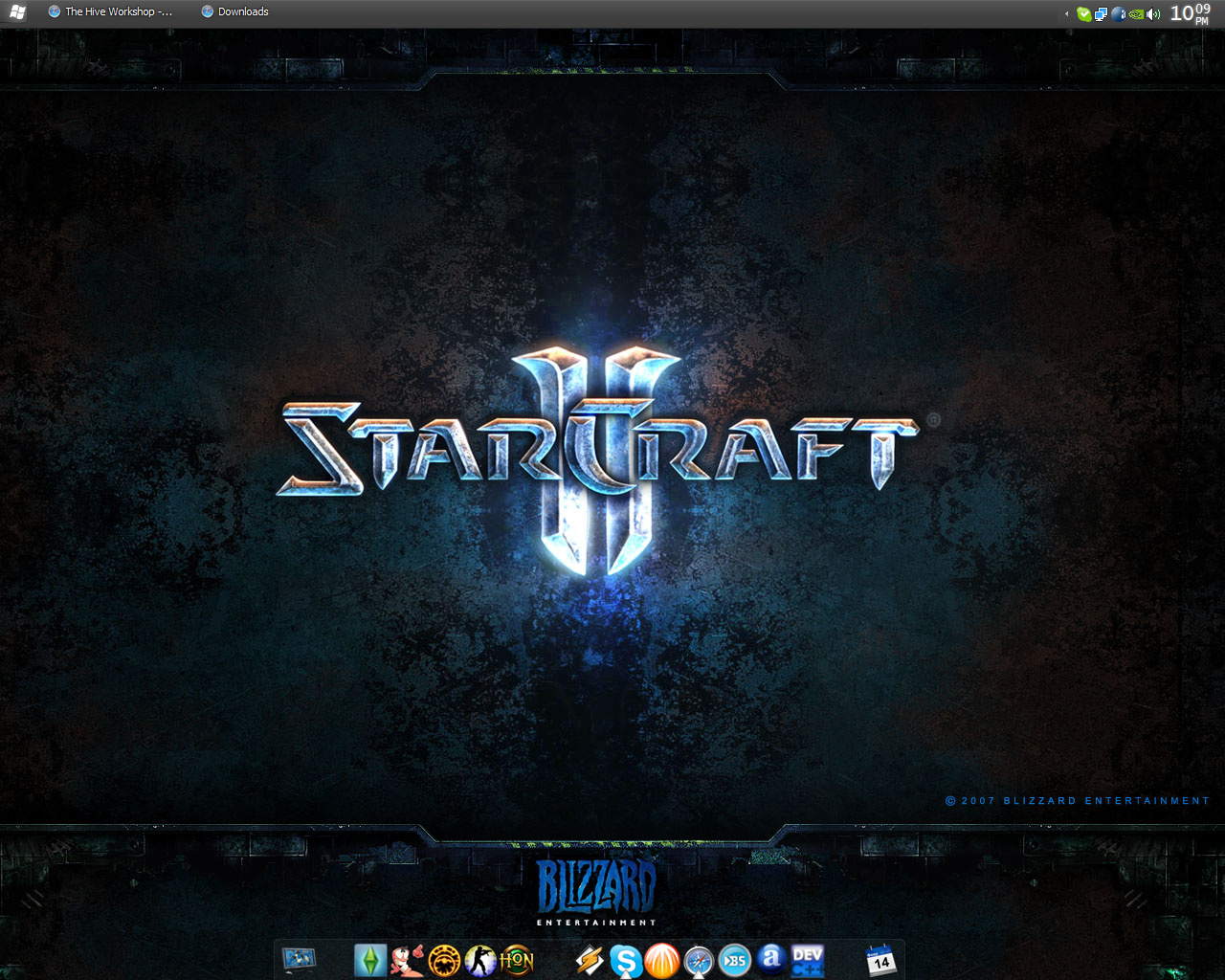Open Safari browser from the dock
The height and width of the screenshot is (980, 1225).
[x=699, y=961]
